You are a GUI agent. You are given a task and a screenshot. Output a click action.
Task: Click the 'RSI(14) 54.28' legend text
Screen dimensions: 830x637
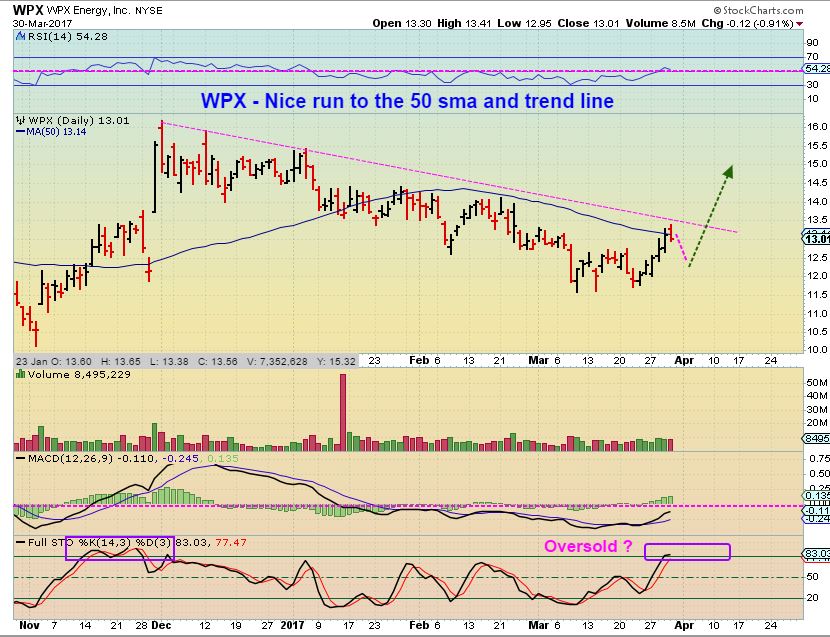pyautogui.click(x=68, y=37)
